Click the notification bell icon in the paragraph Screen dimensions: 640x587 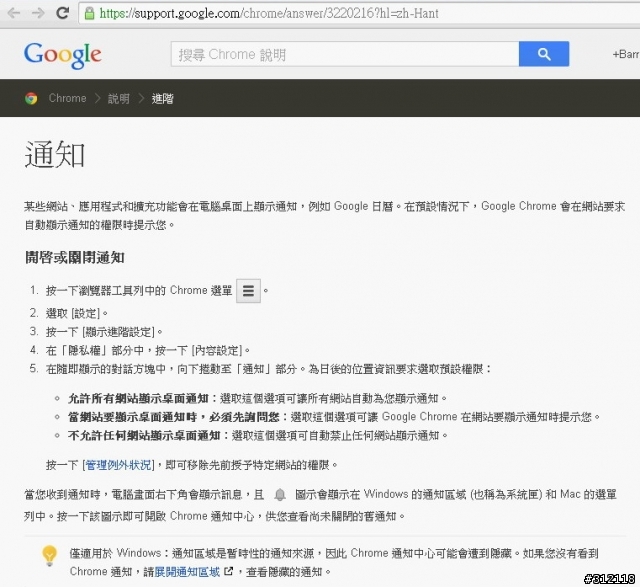(280, 495)
